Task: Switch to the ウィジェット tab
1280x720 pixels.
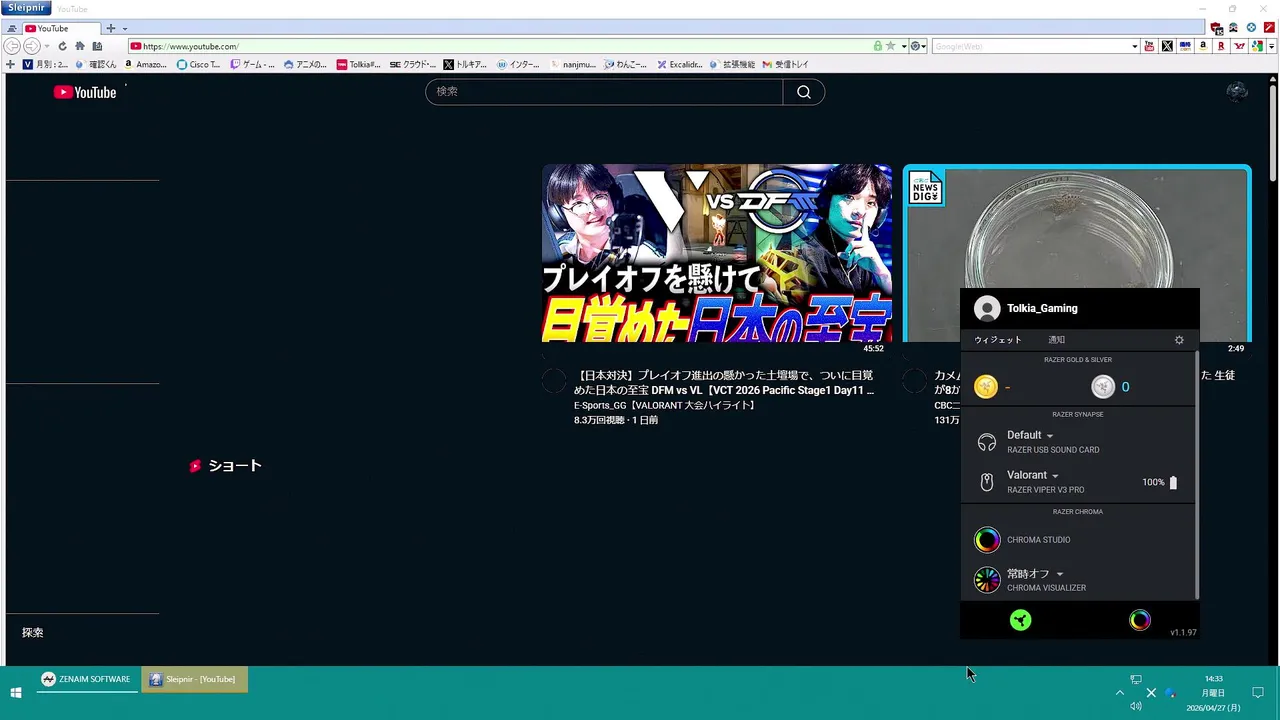Action: pos(998,340)
